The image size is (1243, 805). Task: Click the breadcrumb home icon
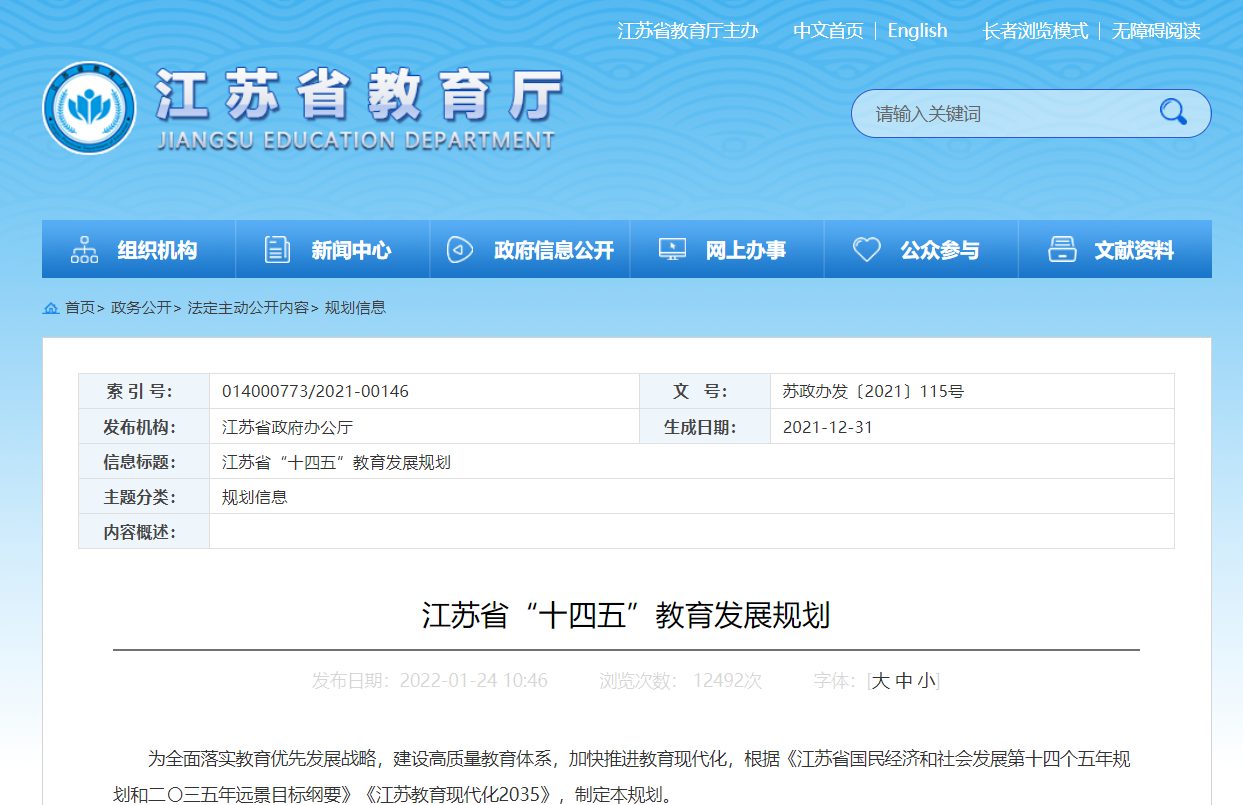[x=51, y=308]
